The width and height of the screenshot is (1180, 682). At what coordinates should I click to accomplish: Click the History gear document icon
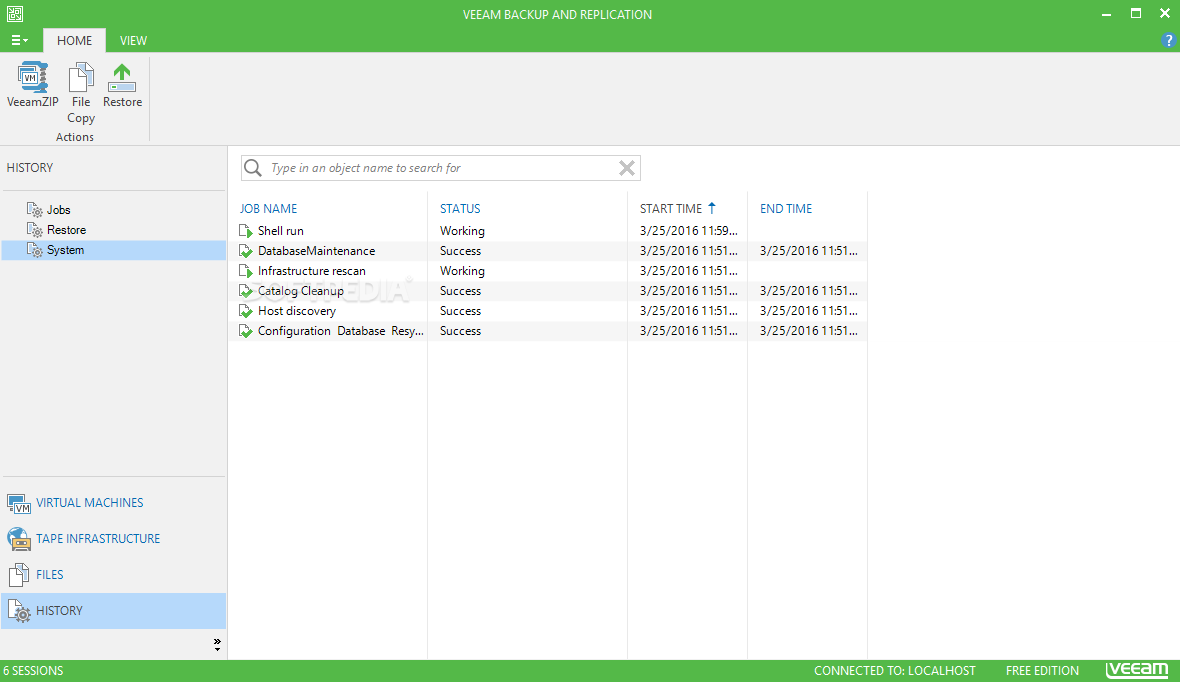click(19, 611)
